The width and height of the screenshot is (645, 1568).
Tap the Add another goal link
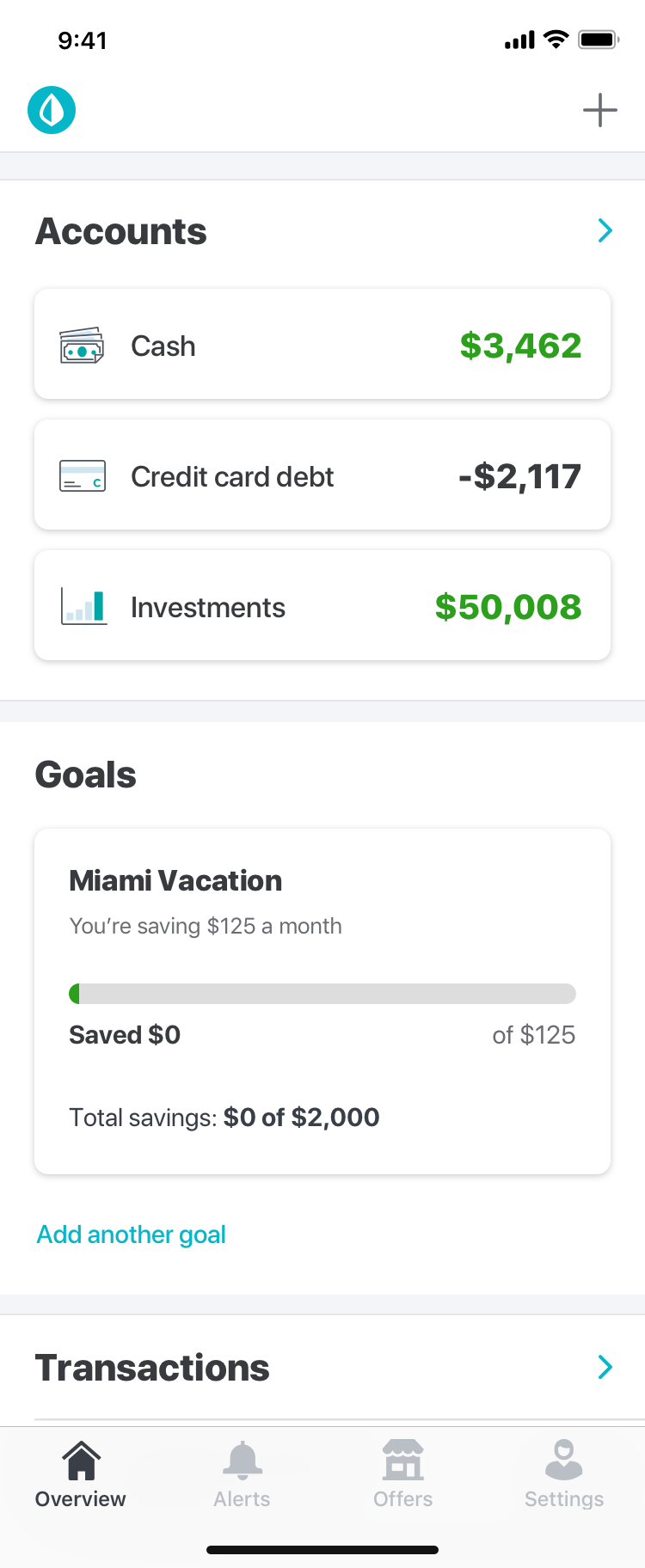click(131, 1234)
